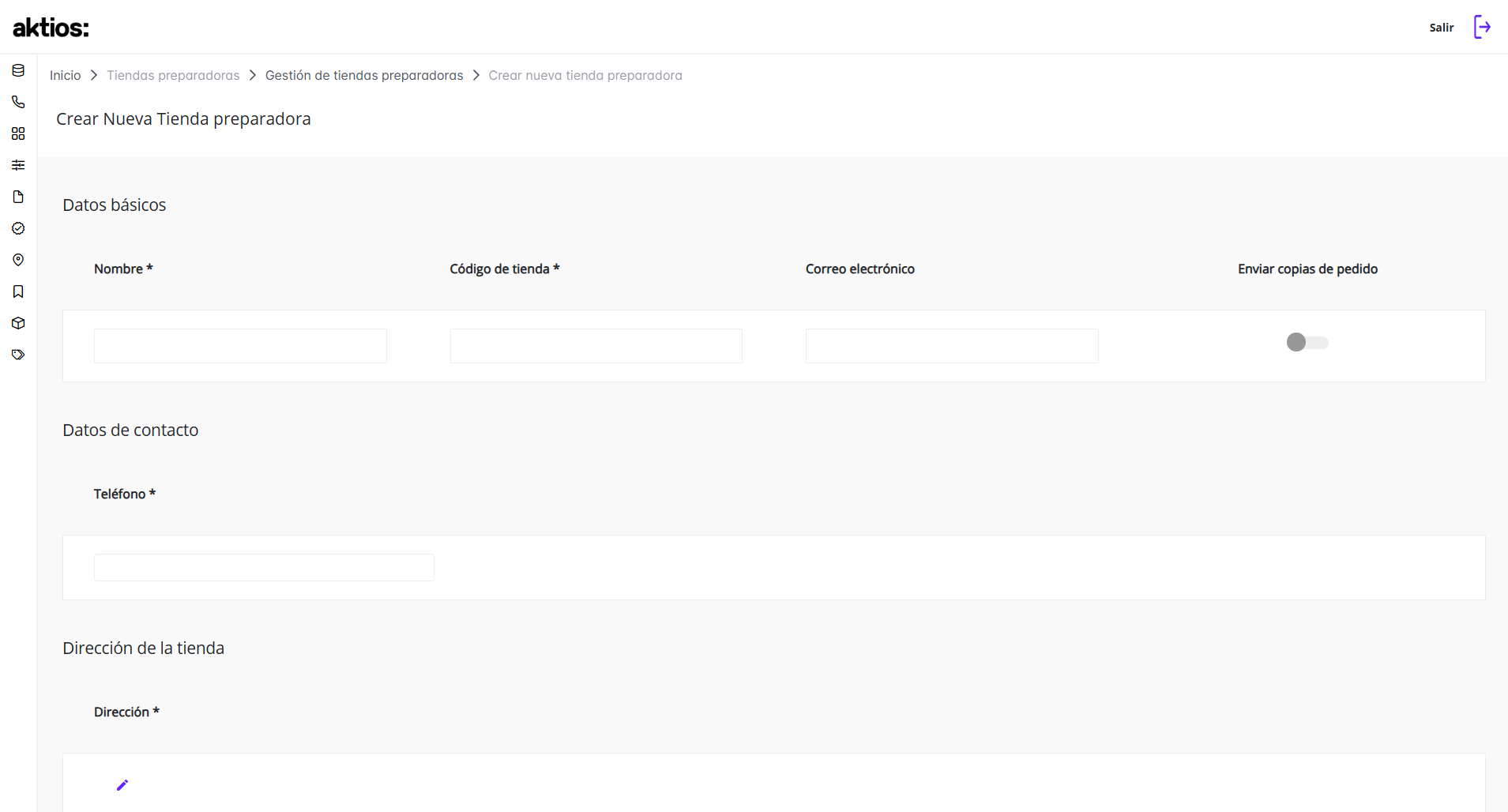Open Gestión de tiendas preparadoras breadcrumb
This screenshot has width=1508, height=812.
[x=364, y=75]
